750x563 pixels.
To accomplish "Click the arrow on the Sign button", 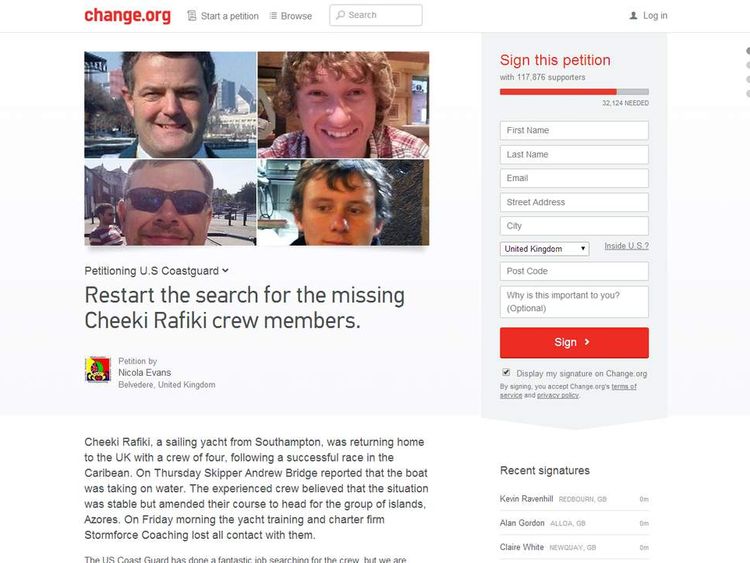I will [x=587, y=342].
